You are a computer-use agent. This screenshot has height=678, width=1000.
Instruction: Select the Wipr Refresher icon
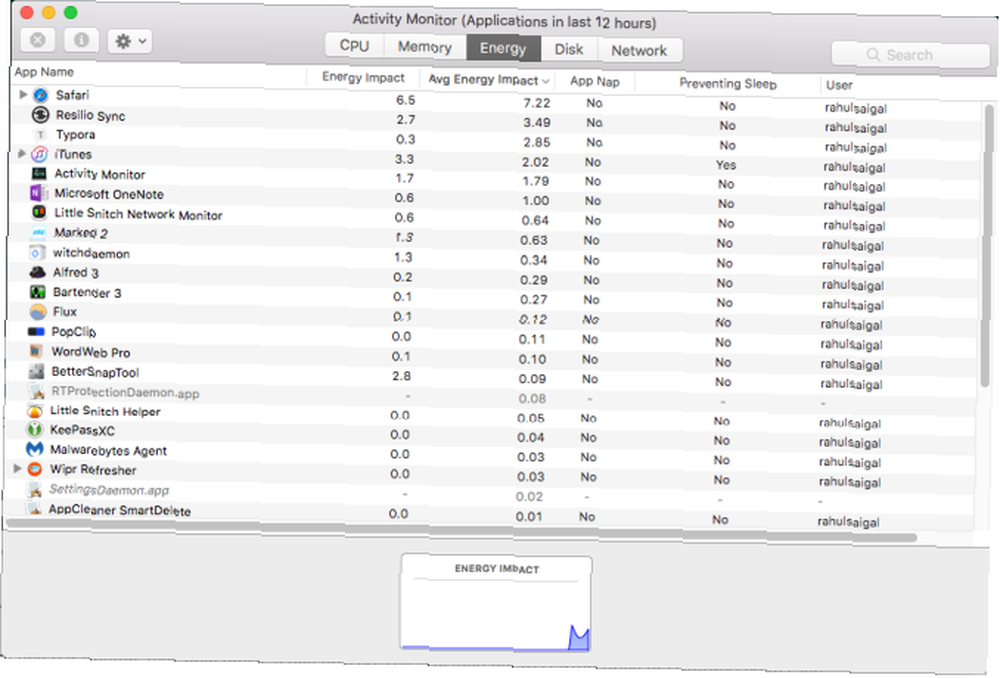[34, 469]
